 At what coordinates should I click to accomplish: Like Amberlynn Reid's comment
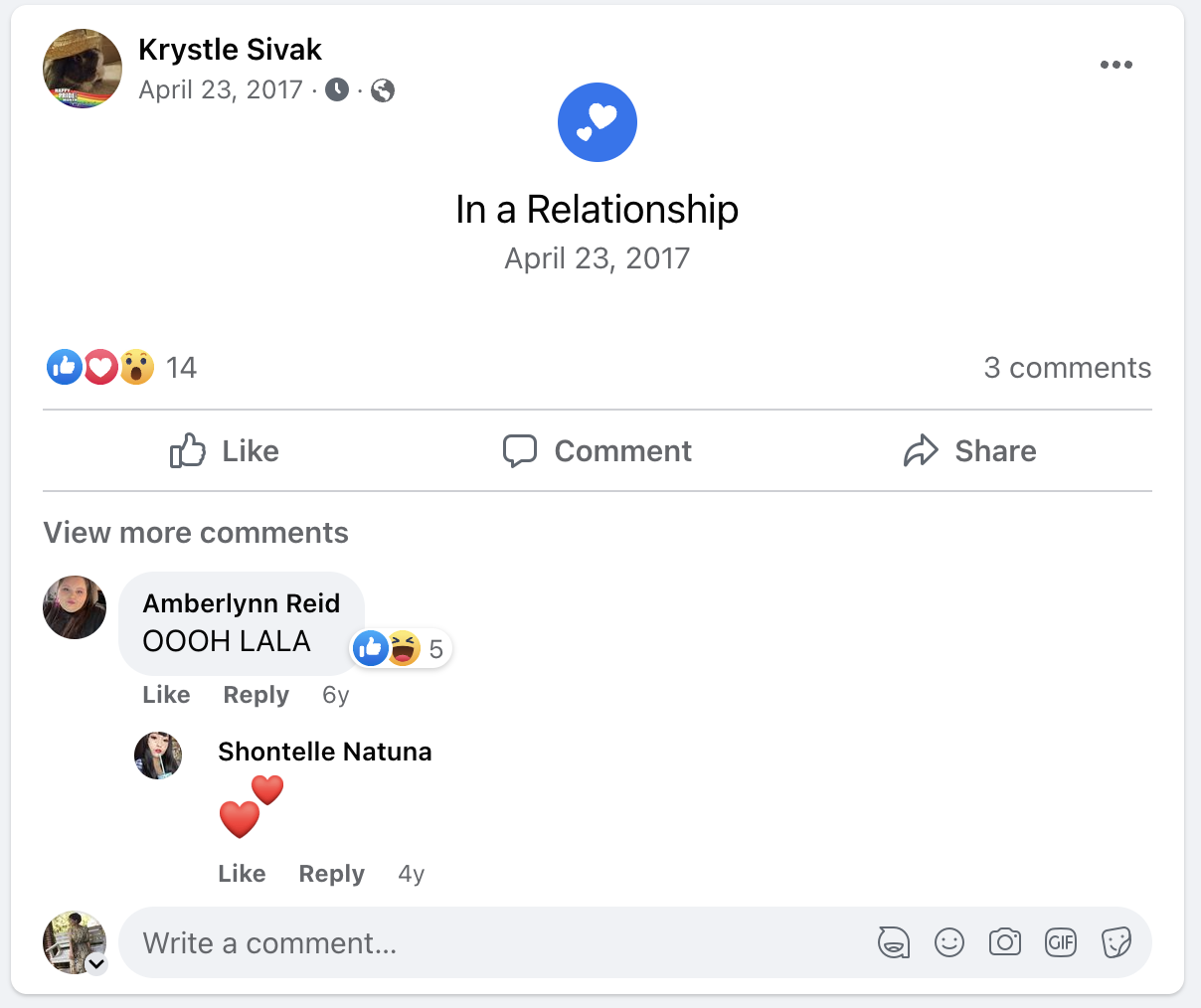(166, 695)
